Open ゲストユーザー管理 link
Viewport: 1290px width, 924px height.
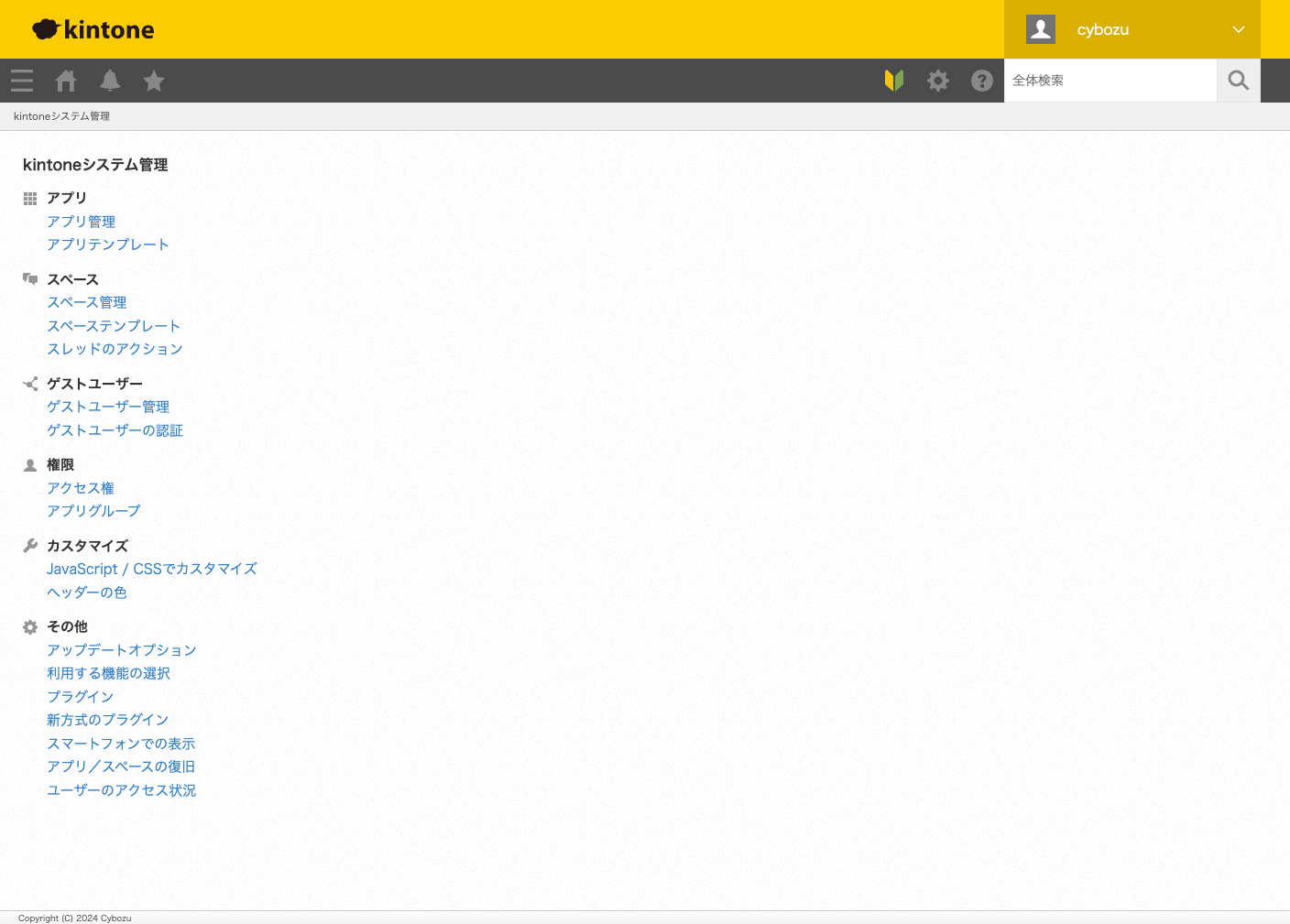(x=108, y=407)
